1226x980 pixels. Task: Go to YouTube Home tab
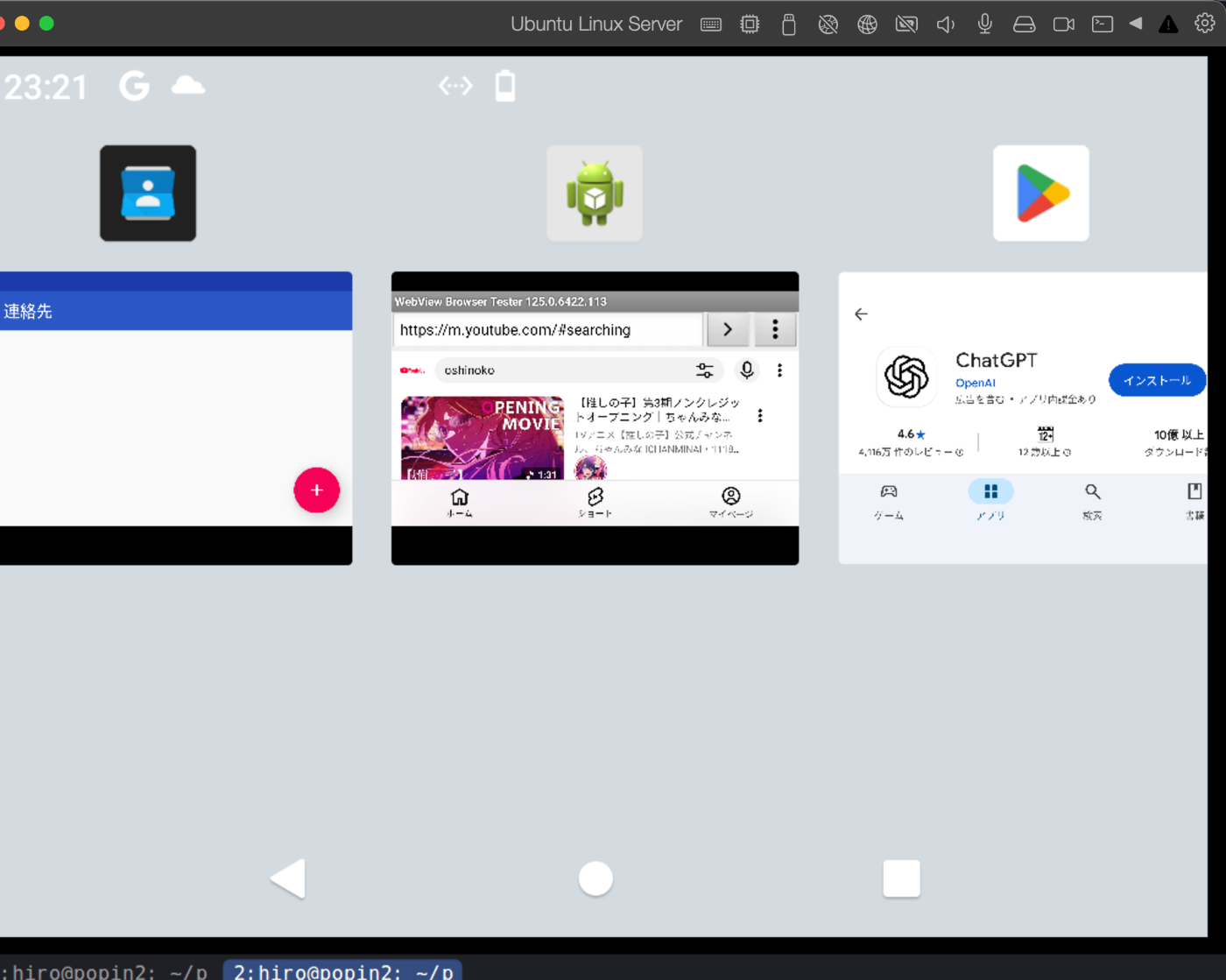tap(460, 503)
